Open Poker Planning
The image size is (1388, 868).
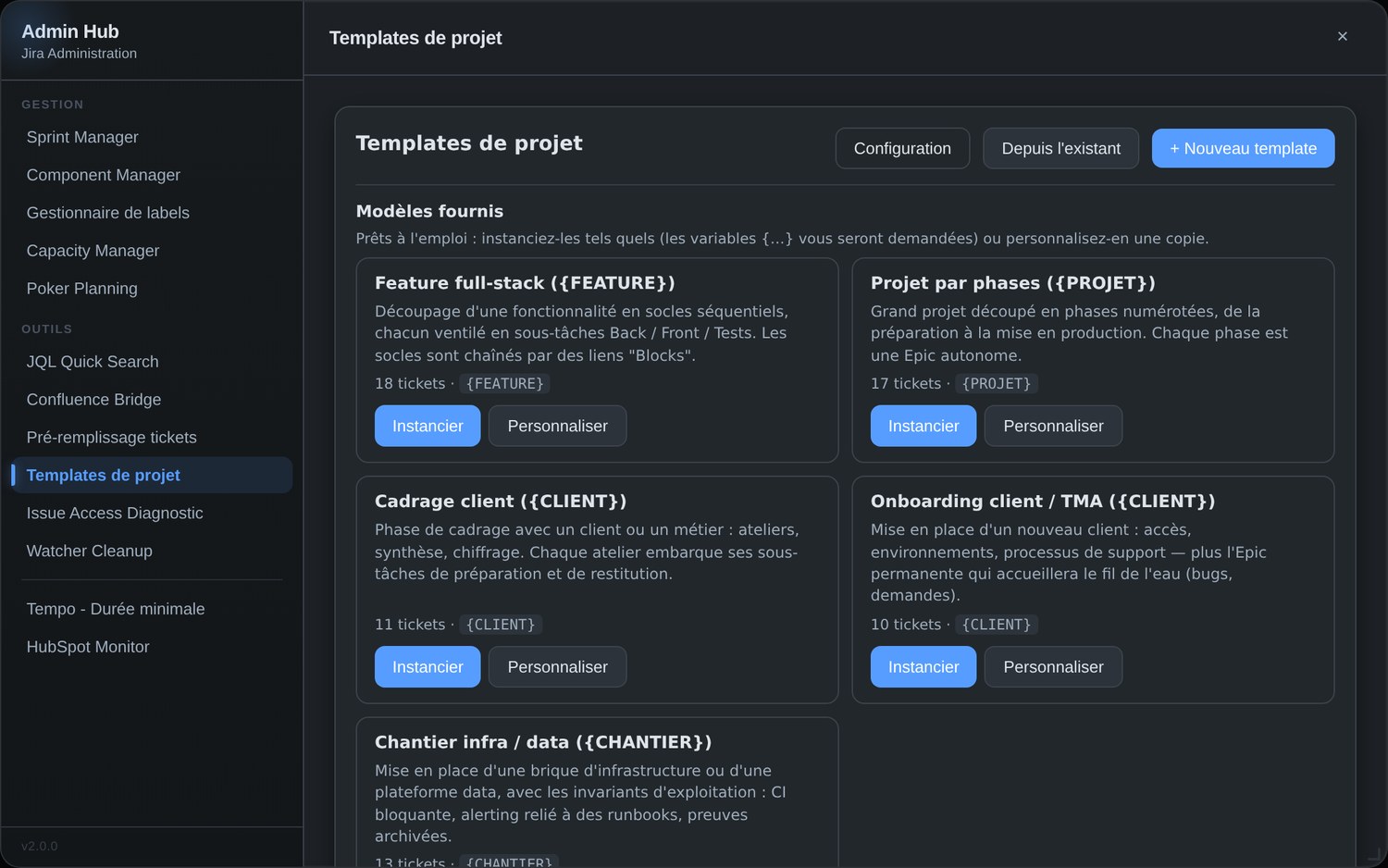152,289
